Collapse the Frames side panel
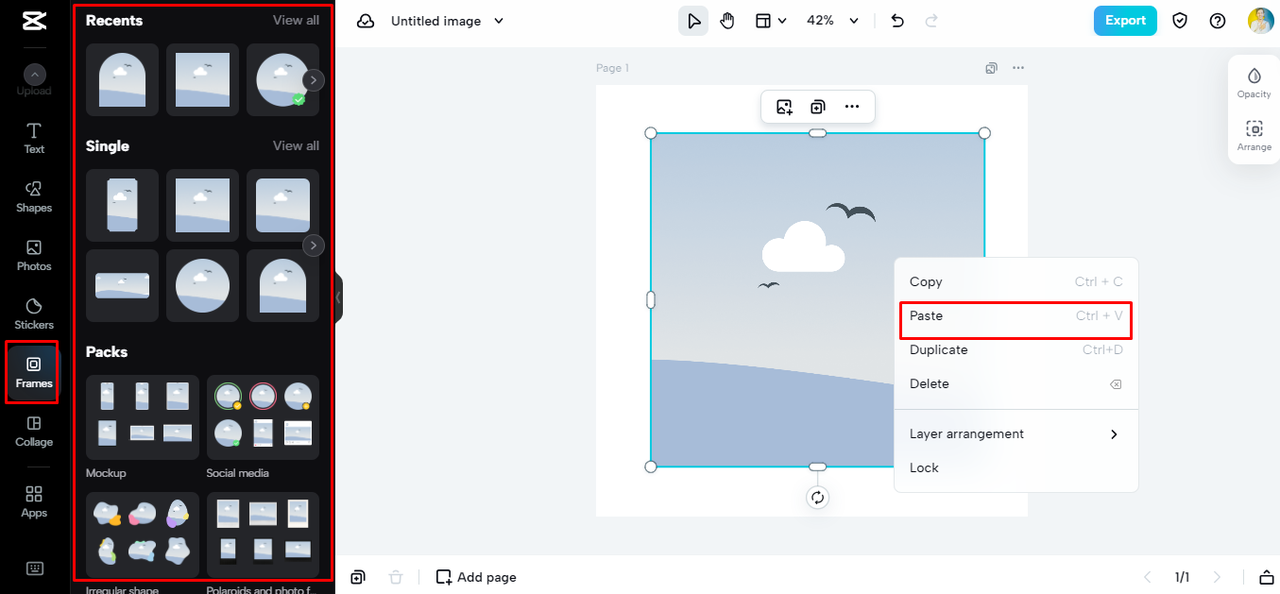This screenshot has height=594, width=1280. click(338, 297)
